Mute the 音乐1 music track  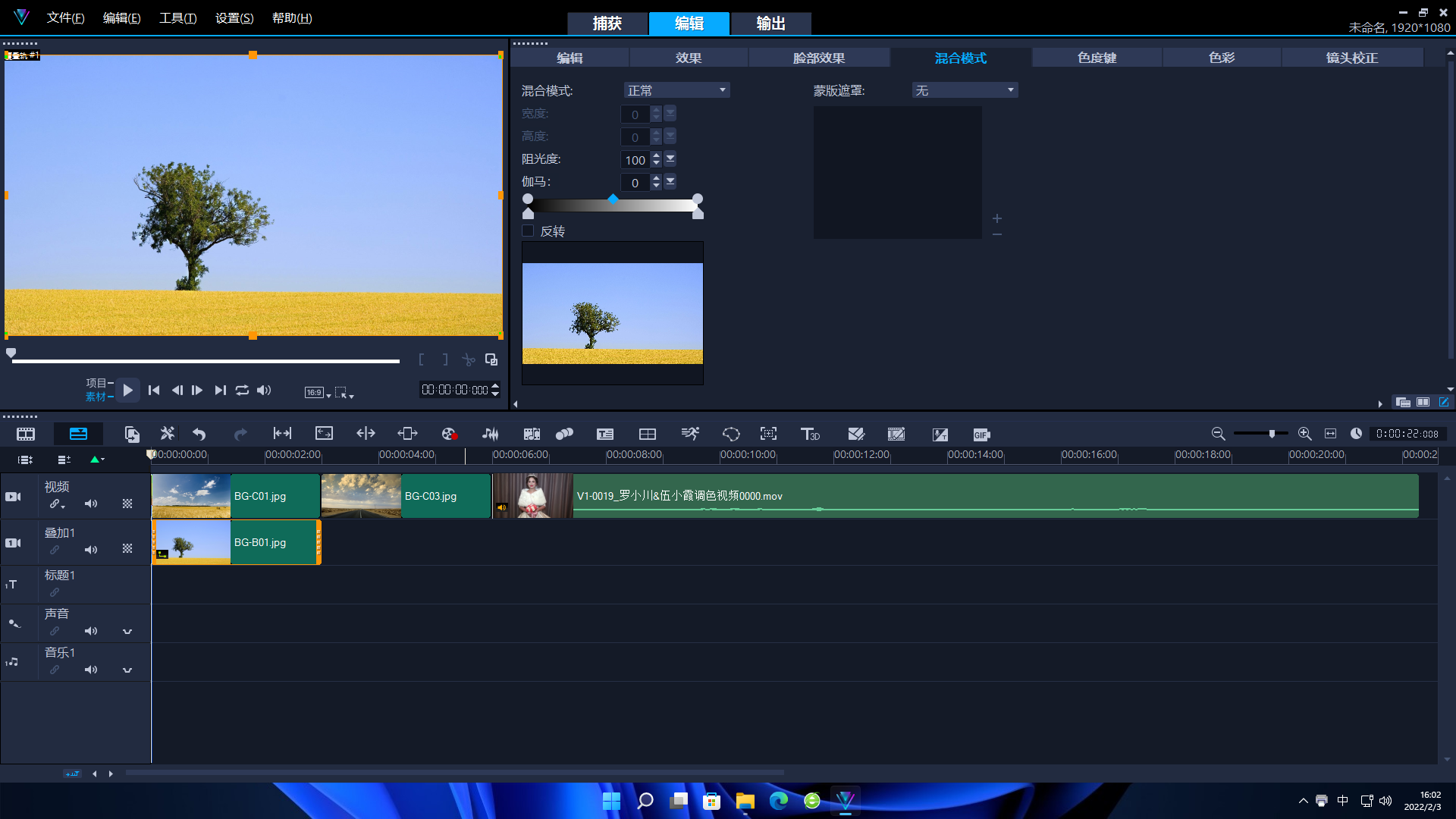(x=91, y=670)
